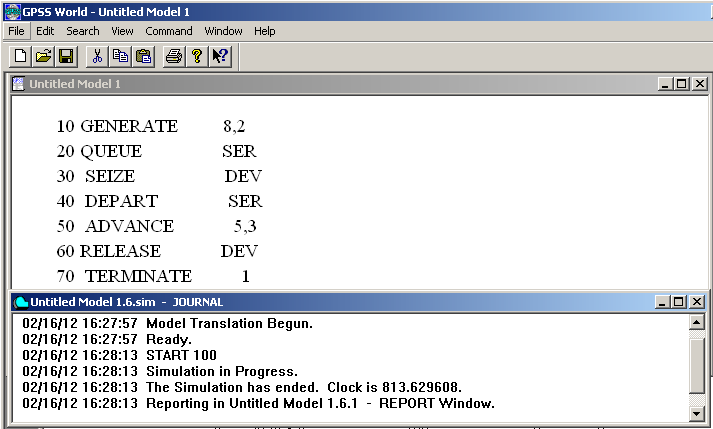Image resolution: width=713 pixels, height=429 pixels.
Task: Click the 'RELEASE' statement on line 60
Action: (121, 251)
